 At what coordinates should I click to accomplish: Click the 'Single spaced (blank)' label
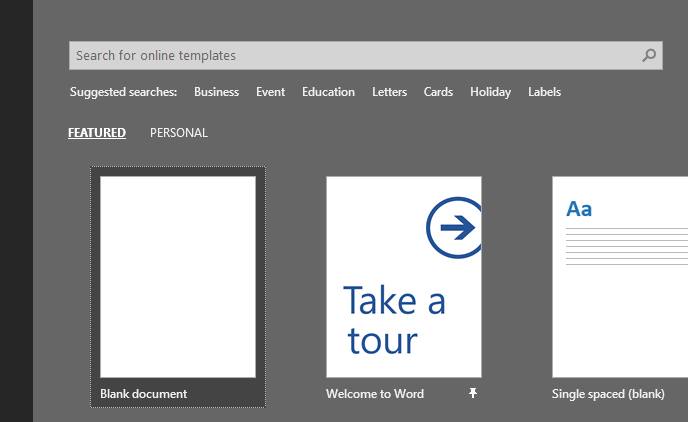click(x=608, y=394)
